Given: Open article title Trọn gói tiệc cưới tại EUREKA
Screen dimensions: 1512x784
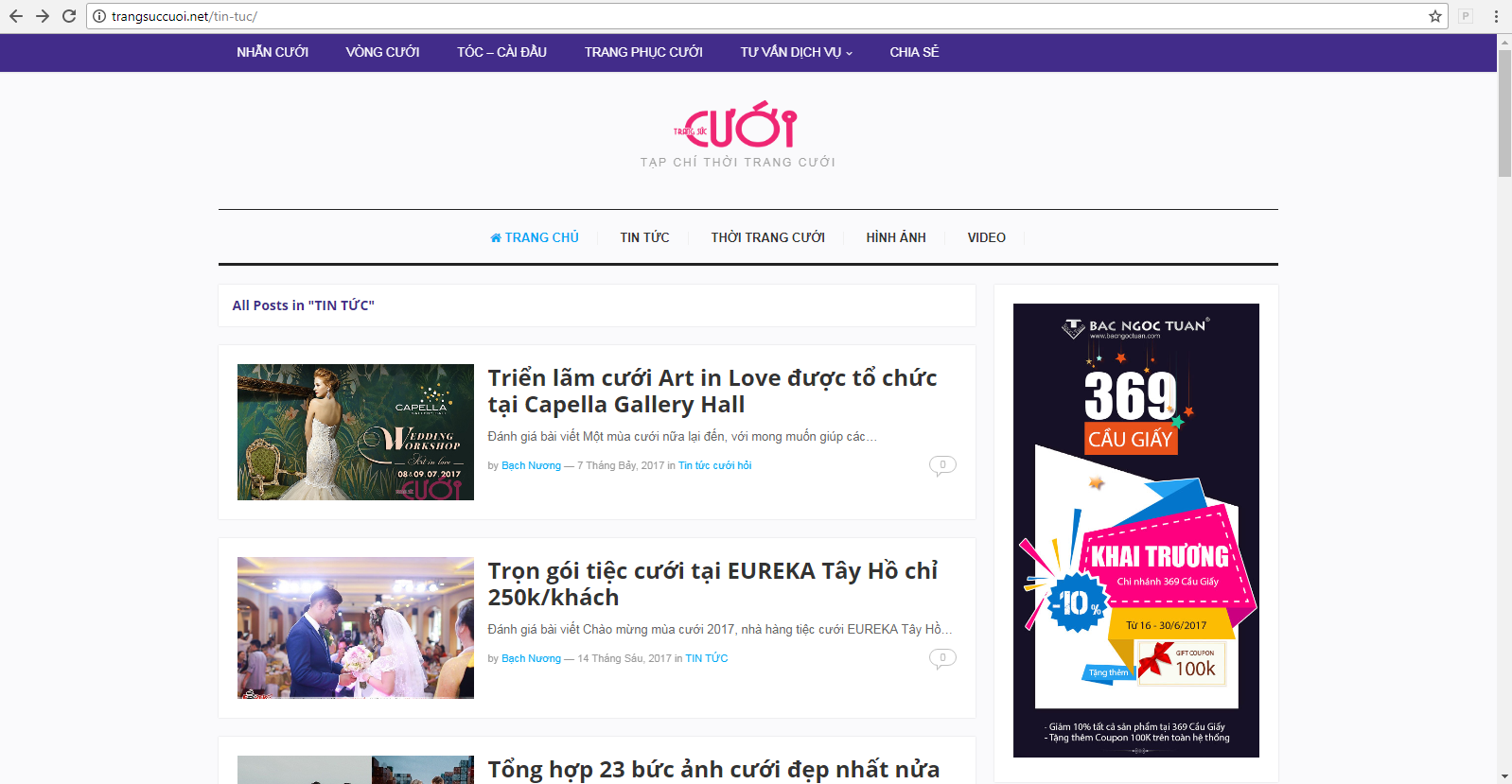Looking at the screenshot, I should click(x=712, y=584).
